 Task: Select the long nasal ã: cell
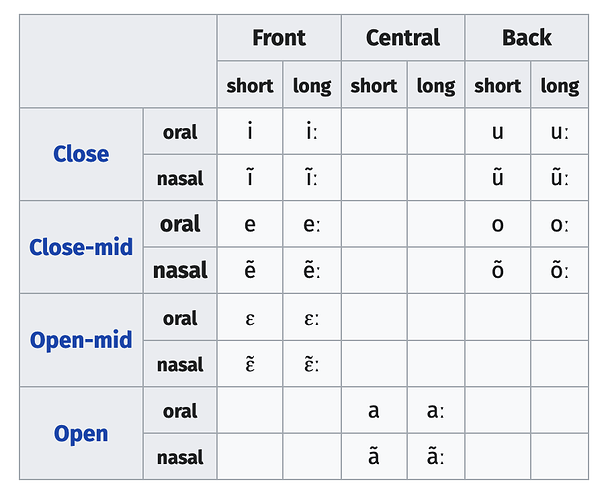436,456
